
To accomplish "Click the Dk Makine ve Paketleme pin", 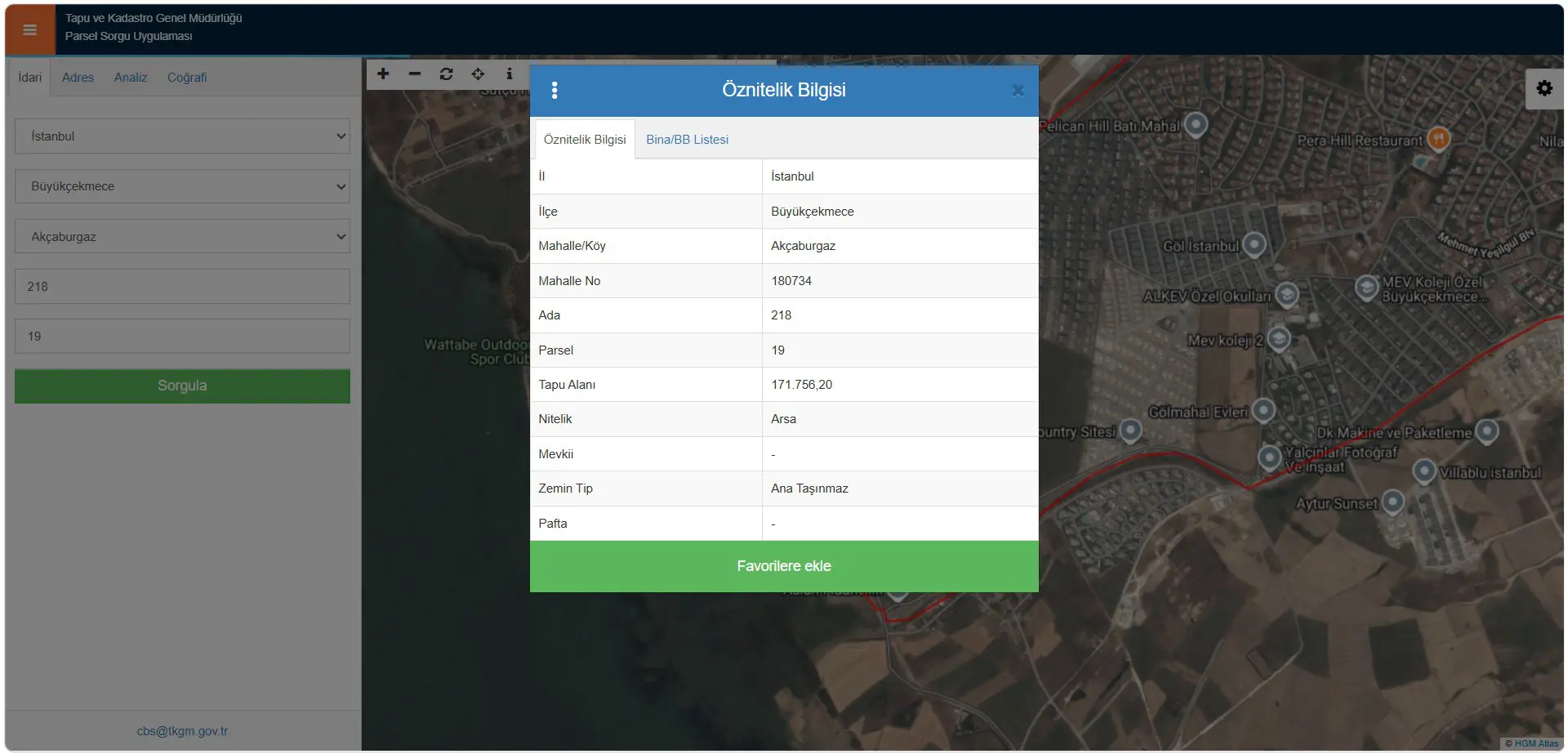I will [x=1487, y=431].
